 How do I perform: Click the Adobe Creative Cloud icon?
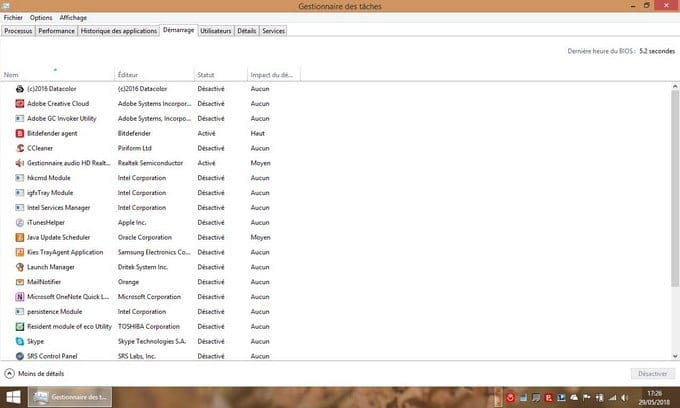(20, 104)
